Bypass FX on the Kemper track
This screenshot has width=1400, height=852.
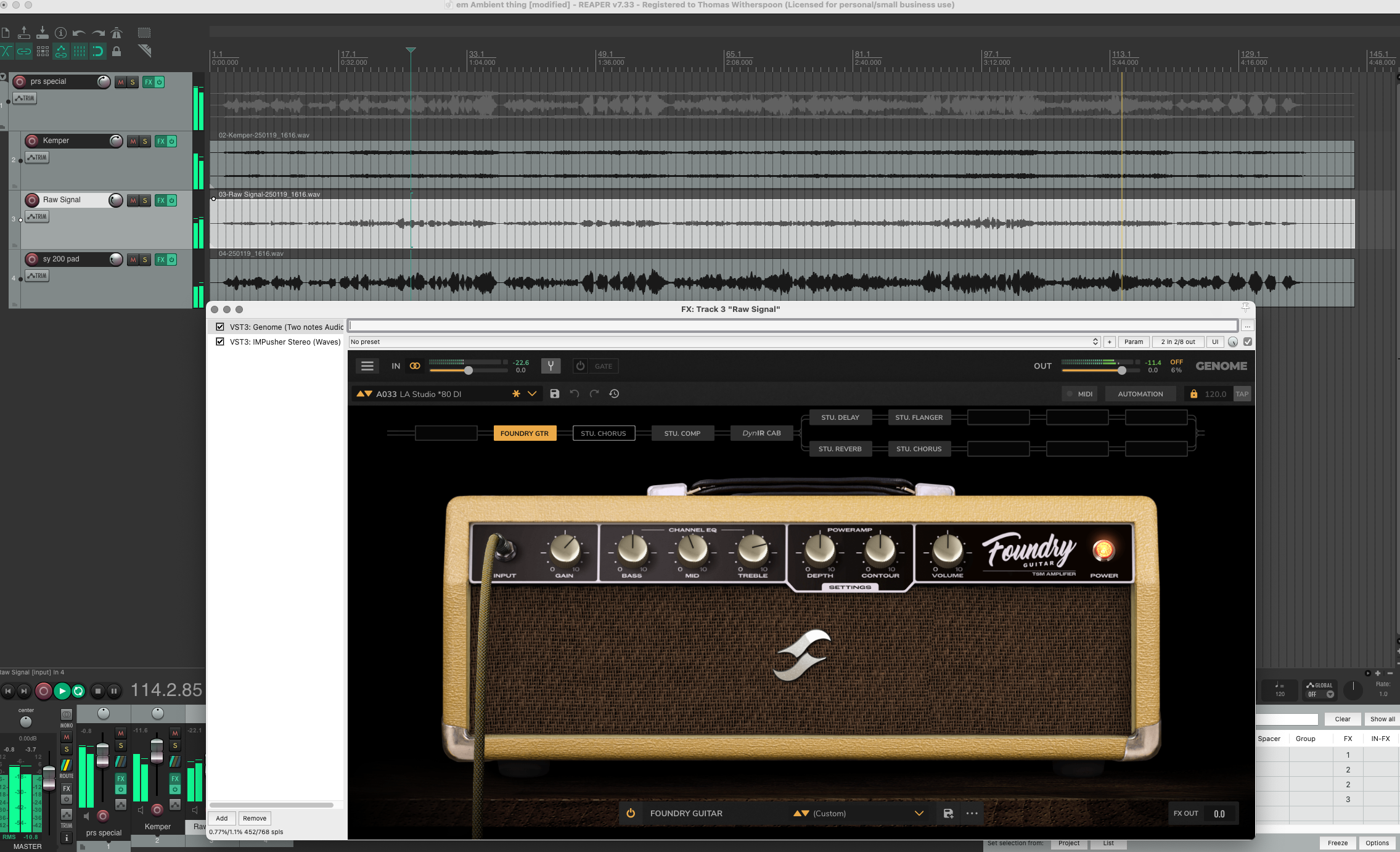(172, 141)
